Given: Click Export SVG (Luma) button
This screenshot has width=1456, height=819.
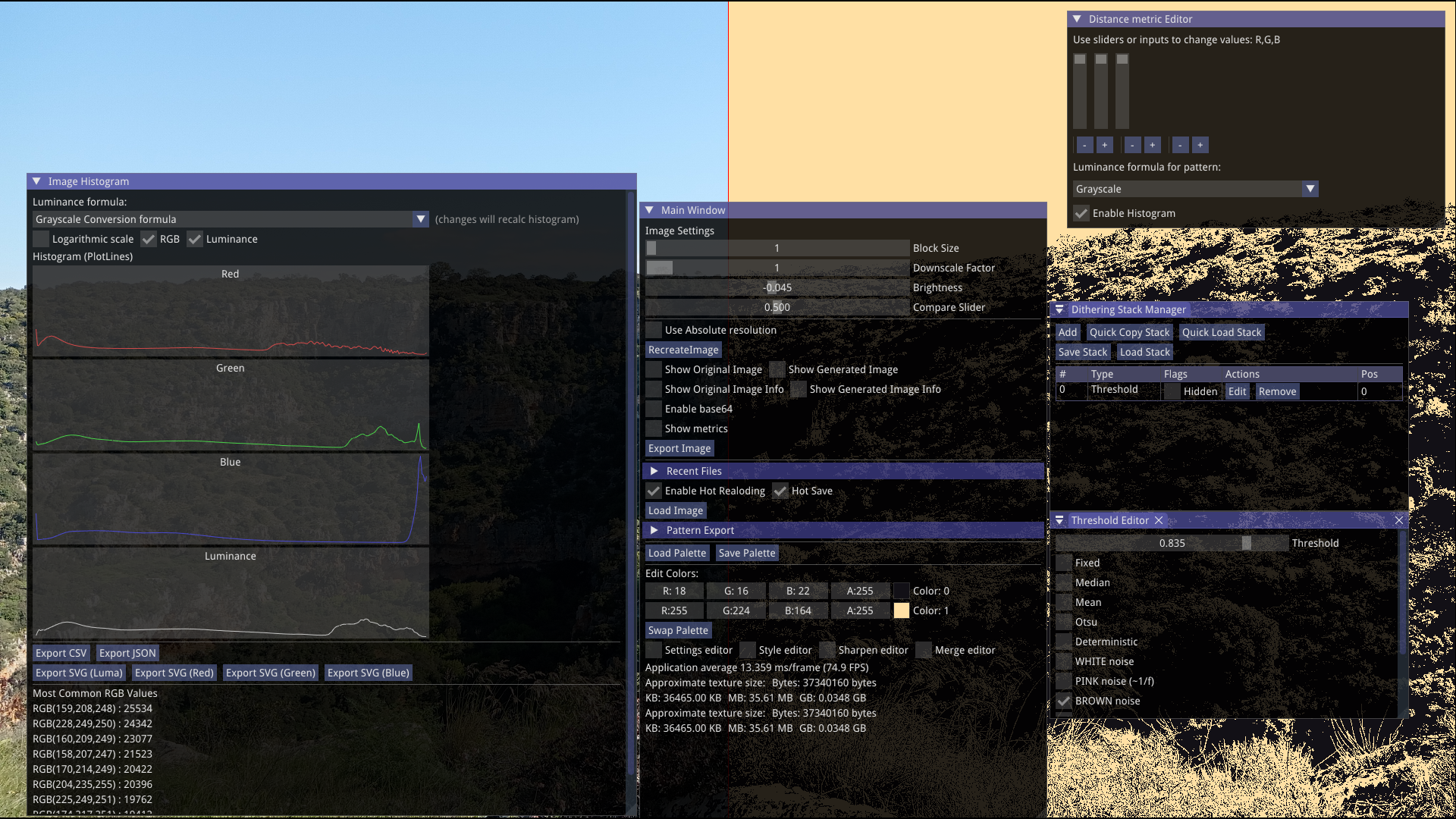Looking at the screenshot, I should pyautogui.click(x=79, y=673).
